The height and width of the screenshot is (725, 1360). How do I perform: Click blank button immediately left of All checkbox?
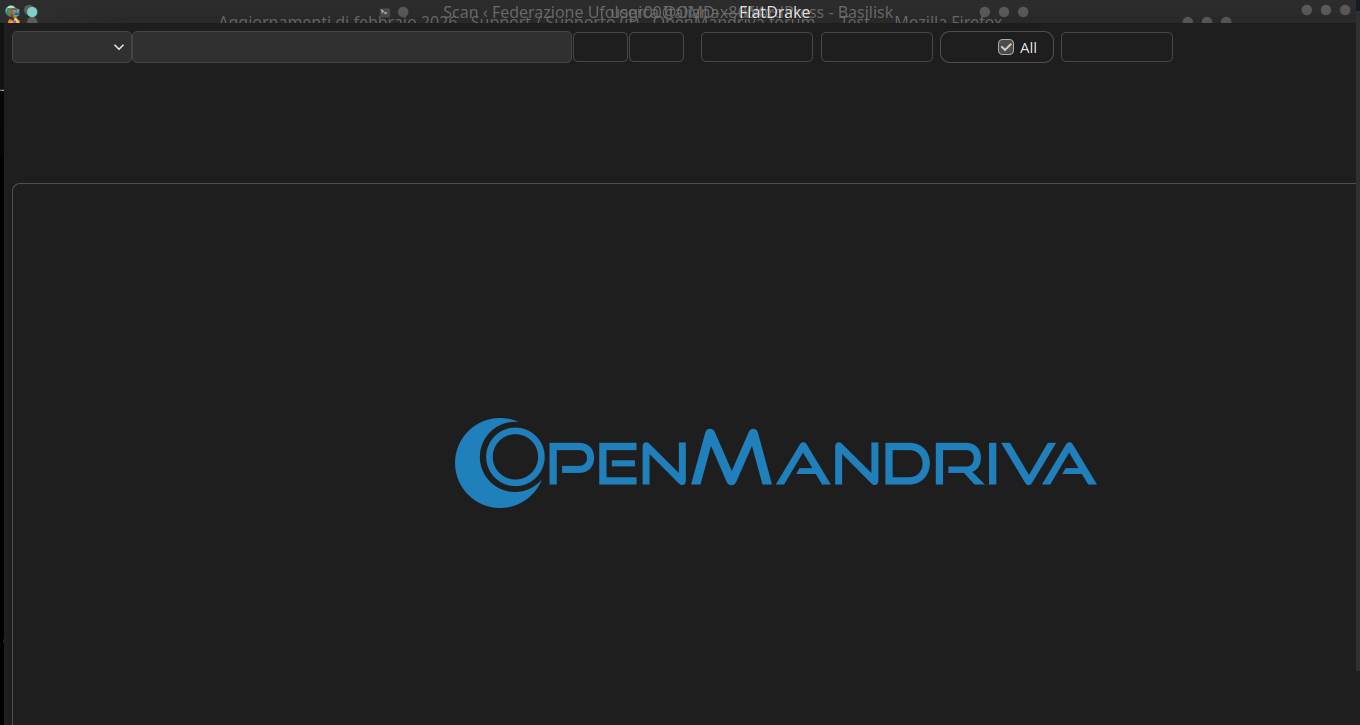(x=876, y=47)
